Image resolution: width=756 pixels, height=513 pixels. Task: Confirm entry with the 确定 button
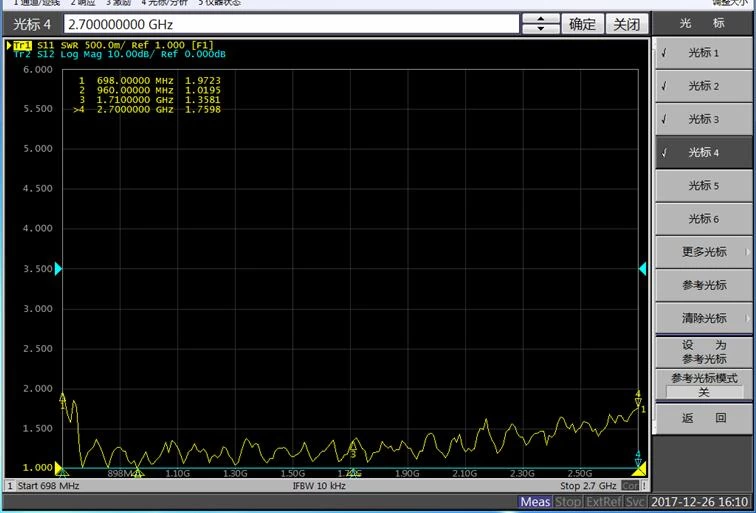coord(582,24)
